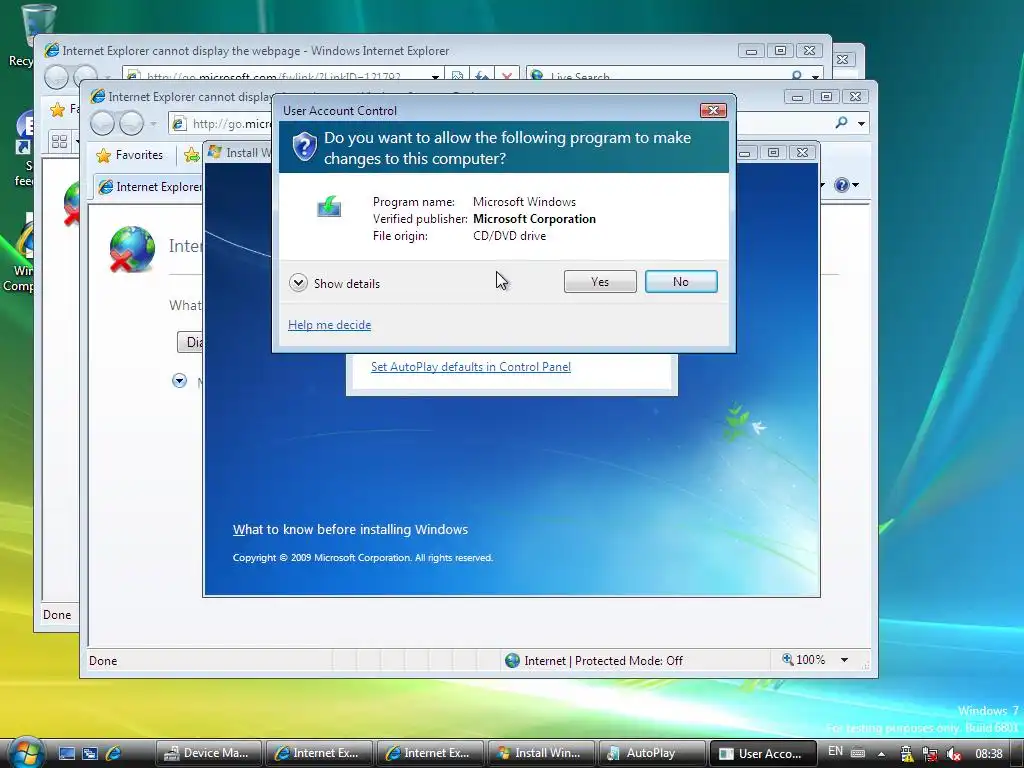The image size is (1024, 768).
Task: Click the Windows Start orb
Action: point(27,752)
